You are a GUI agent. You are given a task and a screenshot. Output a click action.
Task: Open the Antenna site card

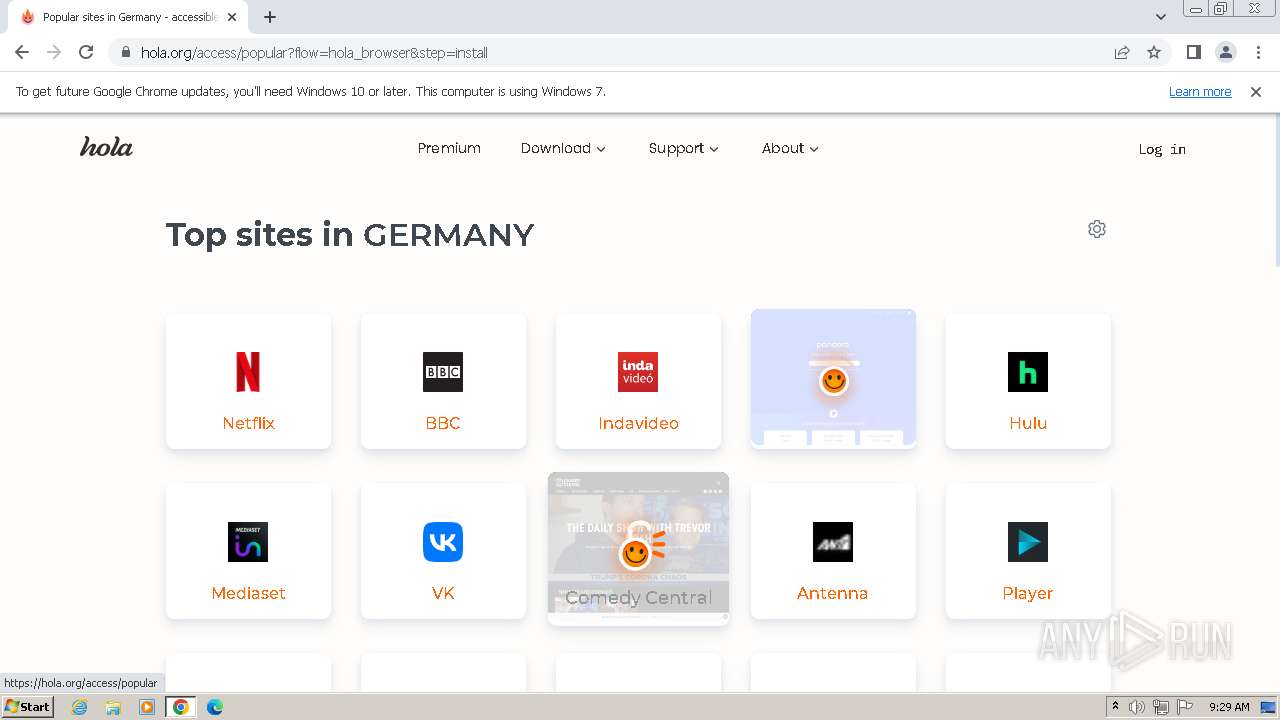coord(833,551)
